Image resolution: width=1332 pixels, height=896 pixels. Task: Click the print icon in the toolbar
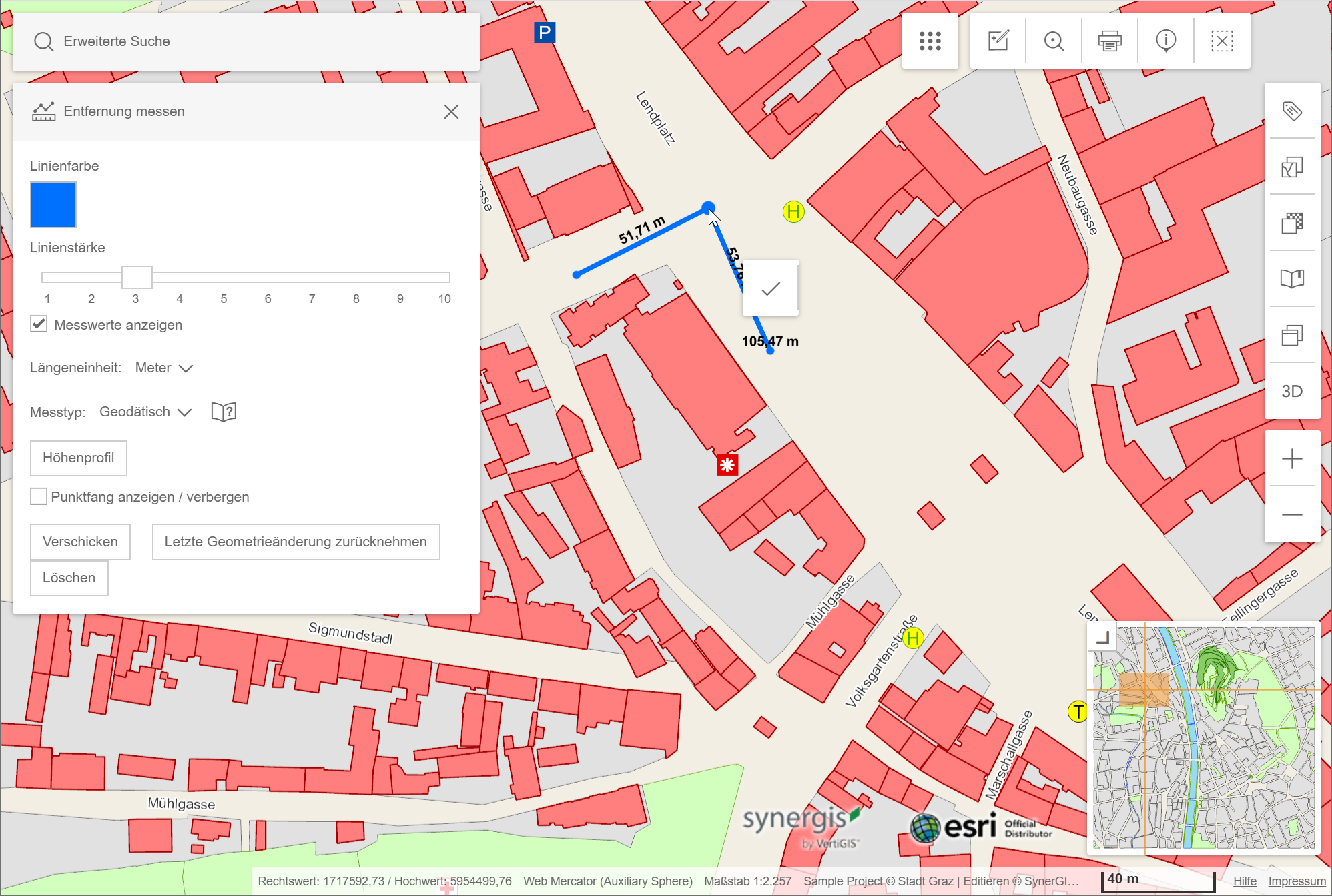(1110, 41)
